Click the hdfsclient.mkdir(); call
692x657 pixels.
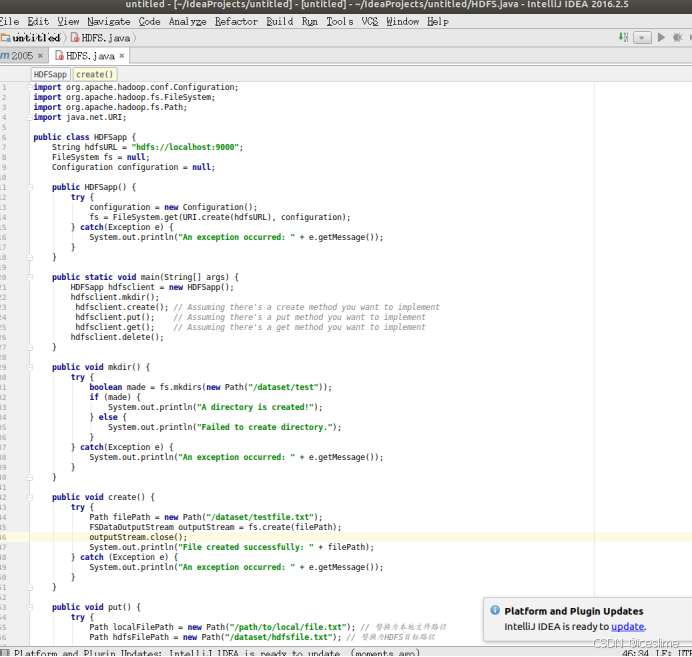115,297
